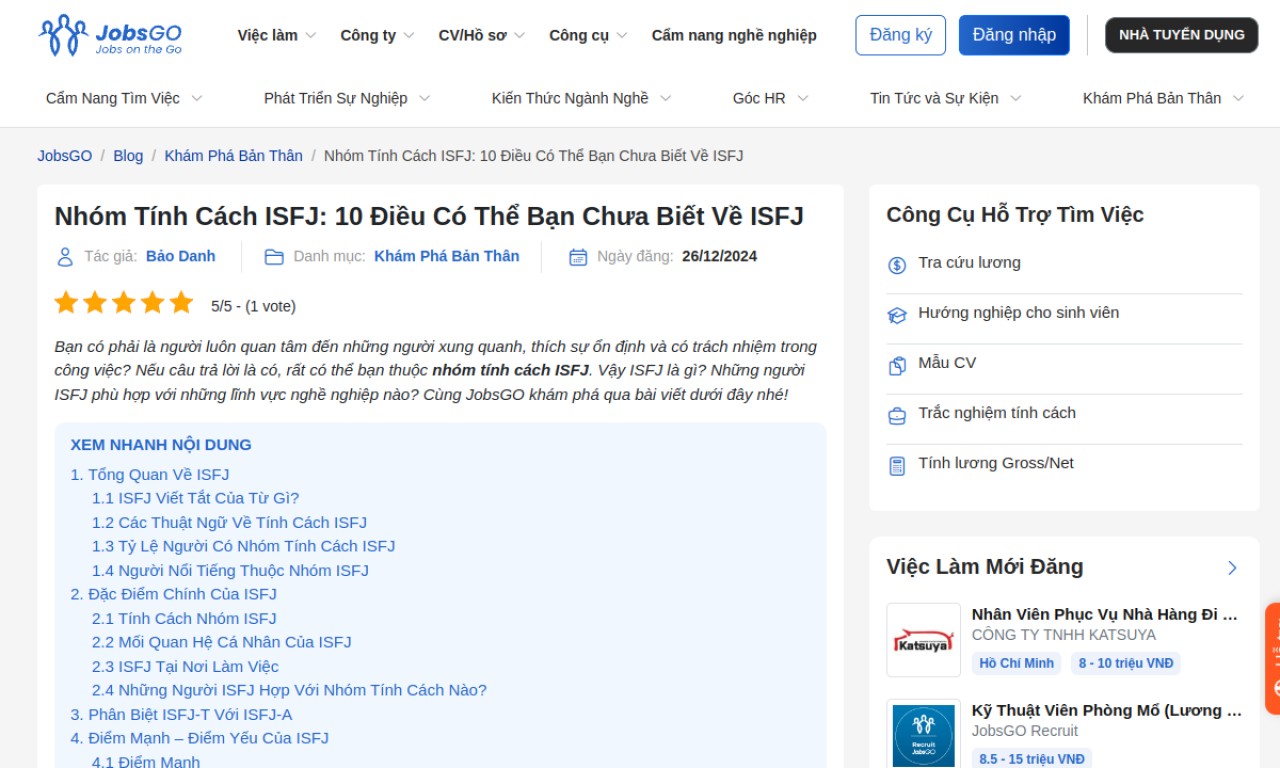Click the Gross/Net calculator icon
This screenshot has height=768, width=1280.
point(897,465)
